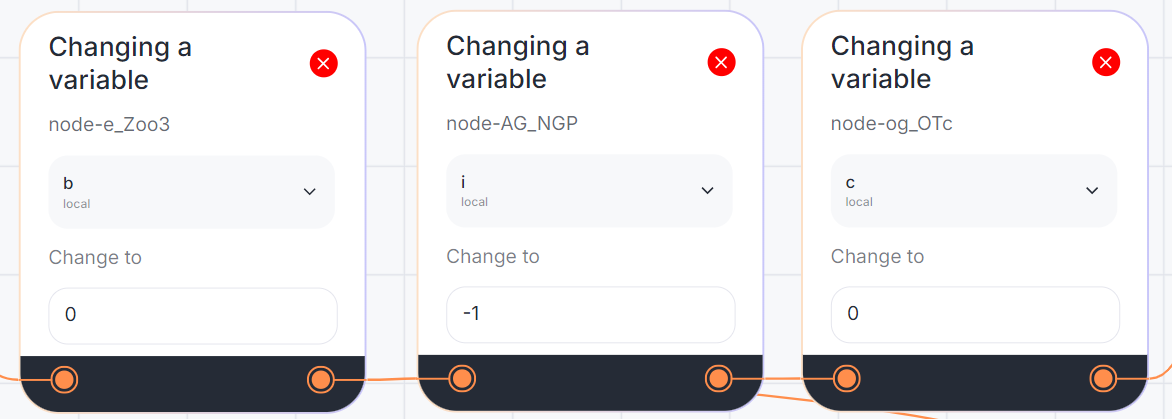Click the node-AG_NGP identifier label
Screen dimensions: 1172x419
(512, 124)
